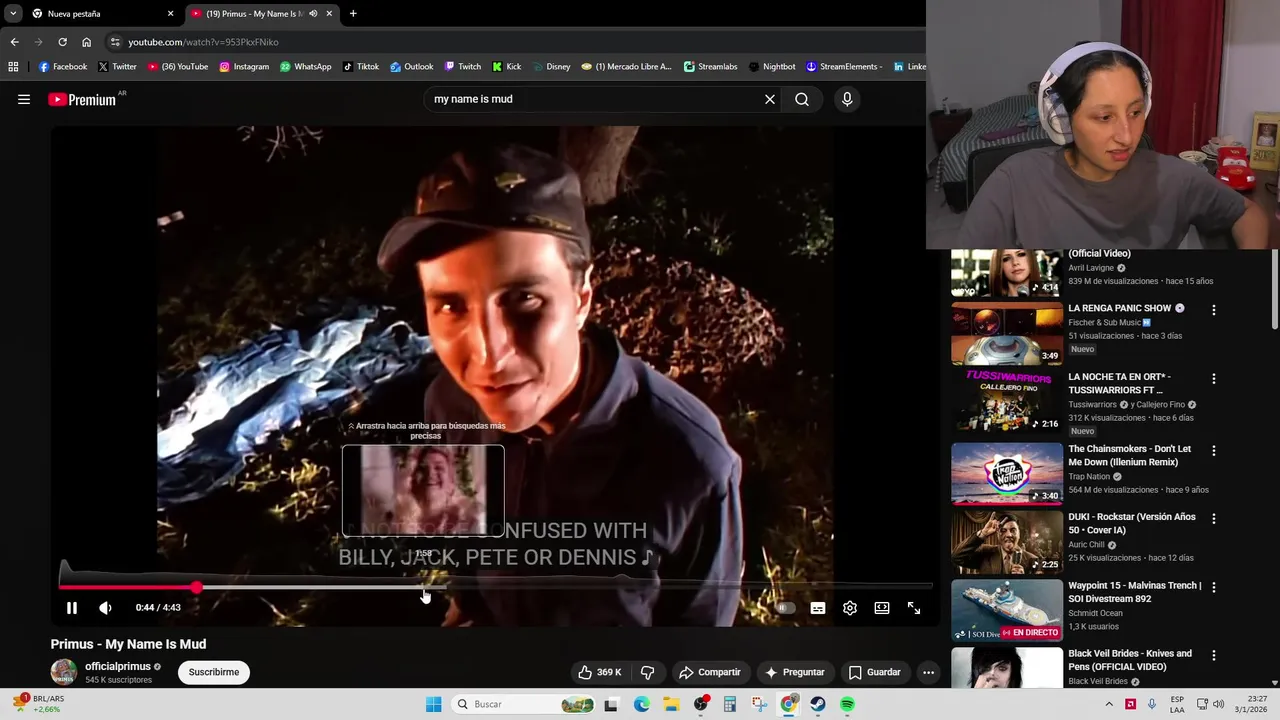Open the player settings gear
Viewport: 1280px width, 720px height.
click(x=850, y=608)
